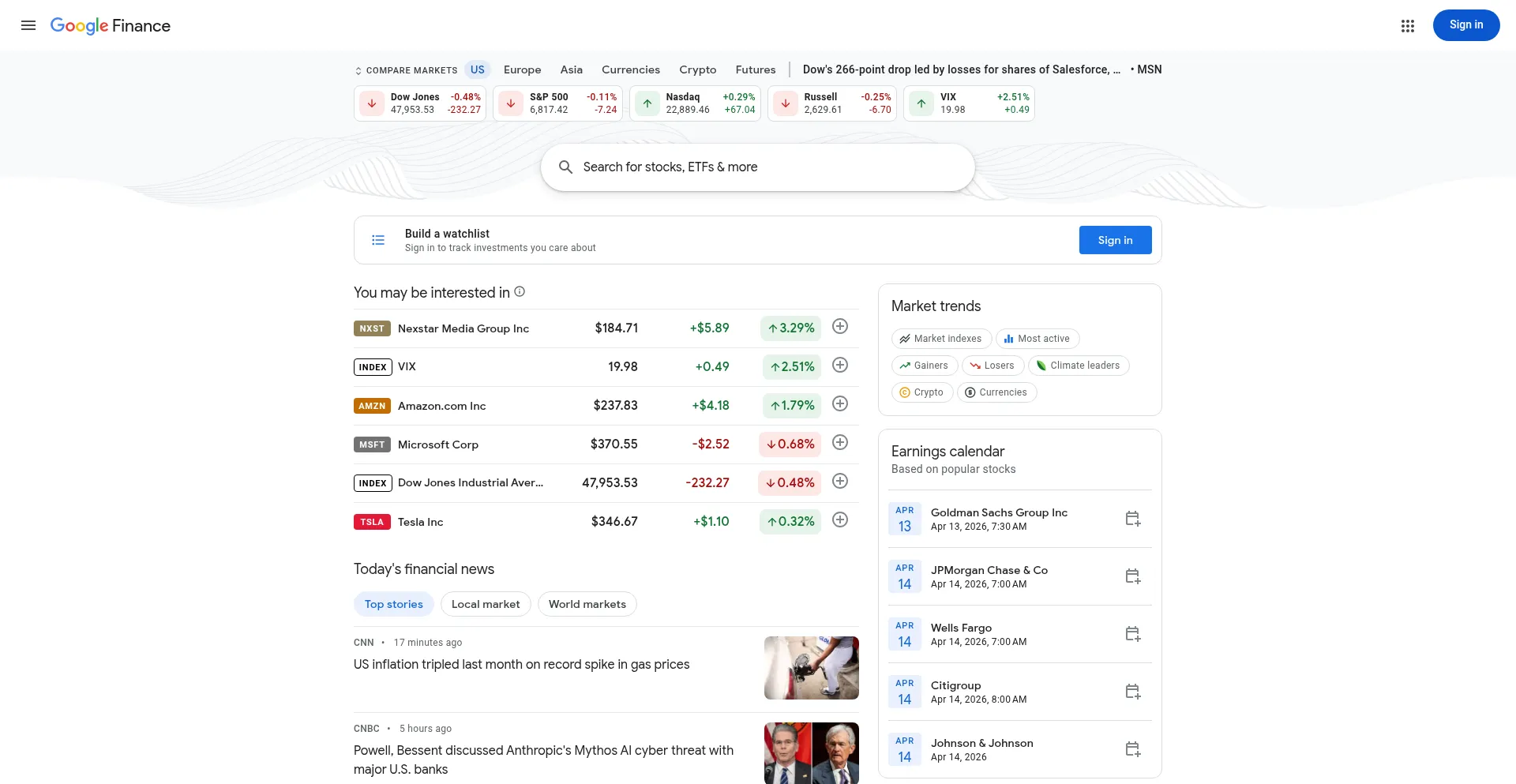Screen dimensions: 1516x784
Task: Open the Powell, Bessent Anthropic article
Action: point(543,760)
